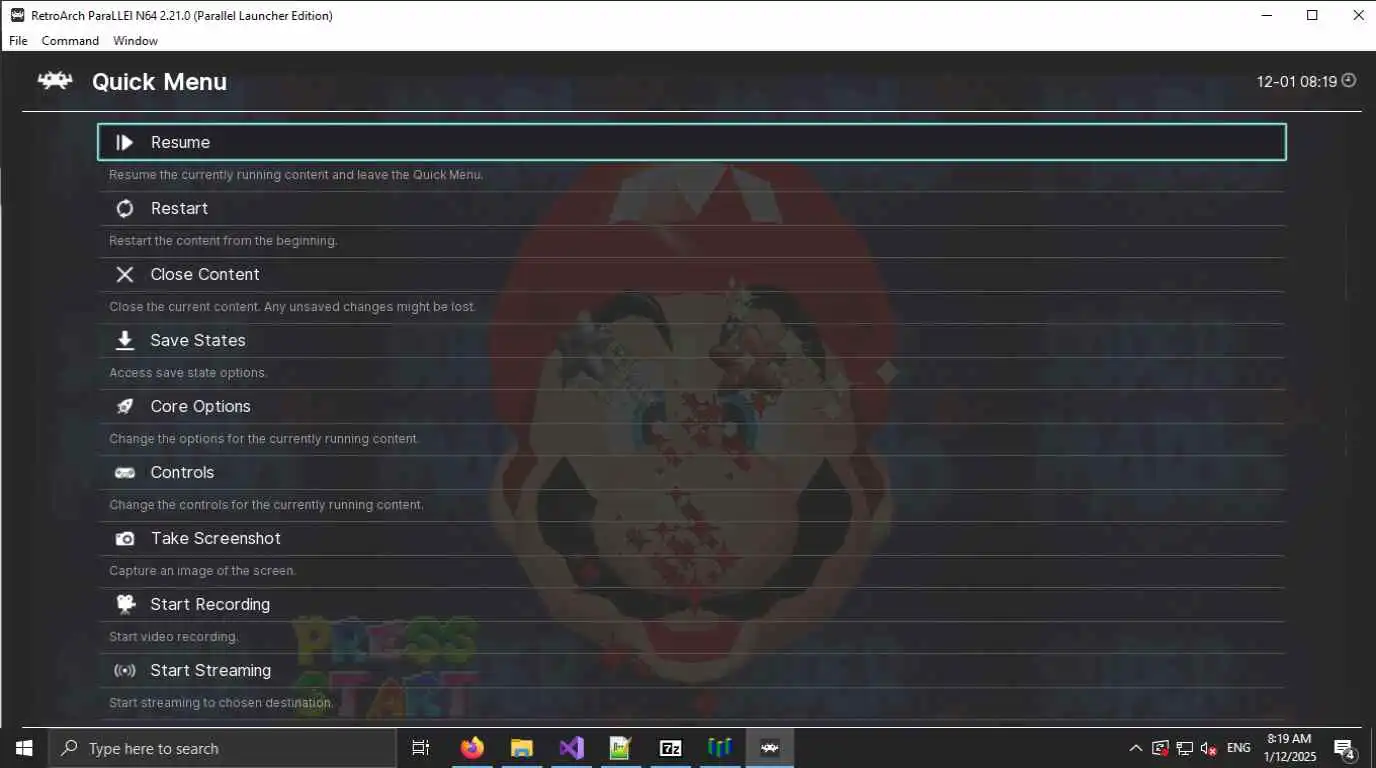Image resolution: width=1376 pixels, height=768 pixels.
Task: Click the Save States download icon
Action: tap(125, 340)
